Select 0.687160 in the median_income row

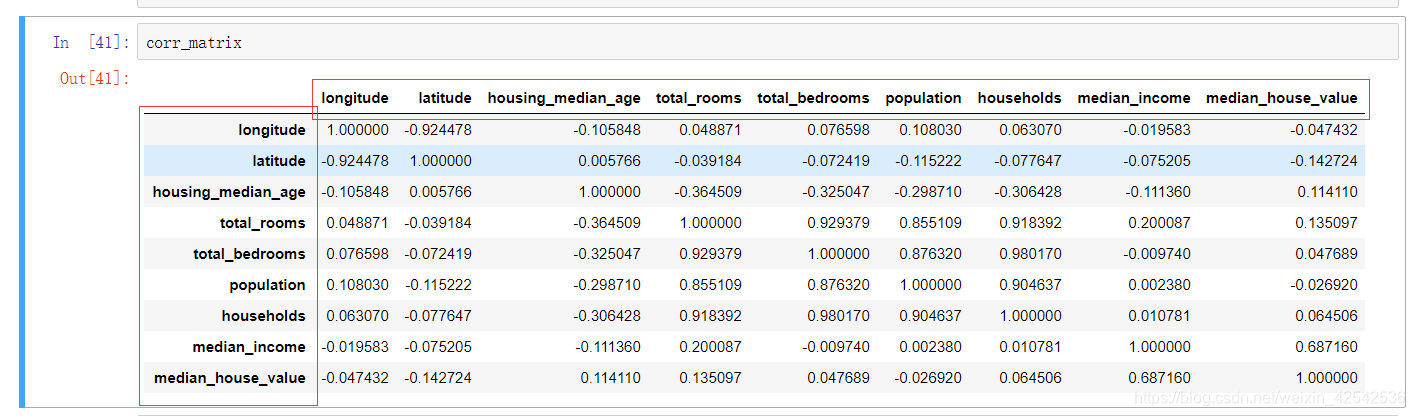(1327, 347)
